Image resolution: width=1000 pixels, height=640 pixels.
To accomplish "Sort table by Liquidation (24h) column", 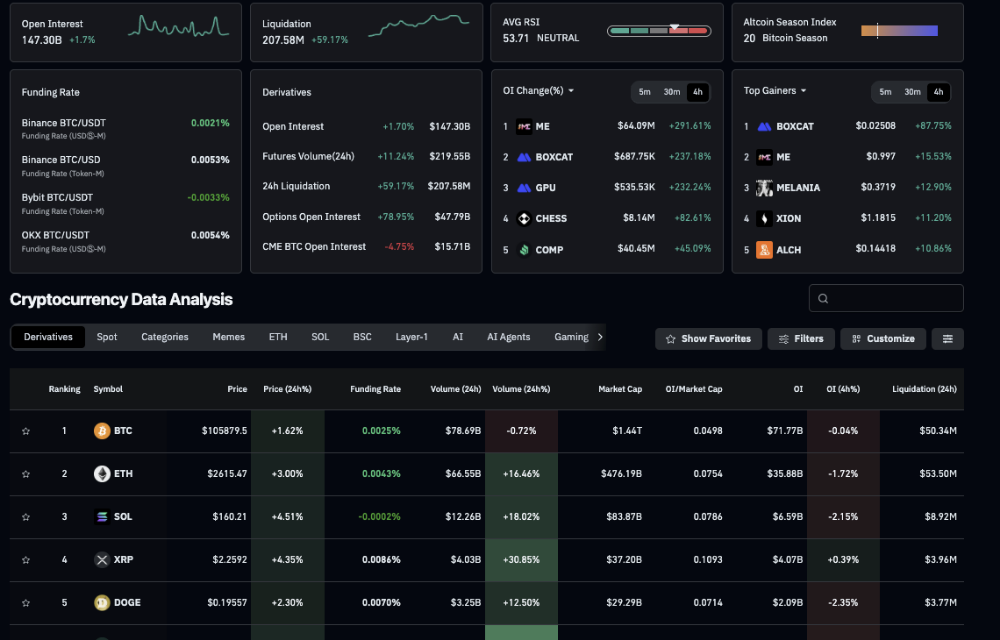I will (x=924, y=389).
